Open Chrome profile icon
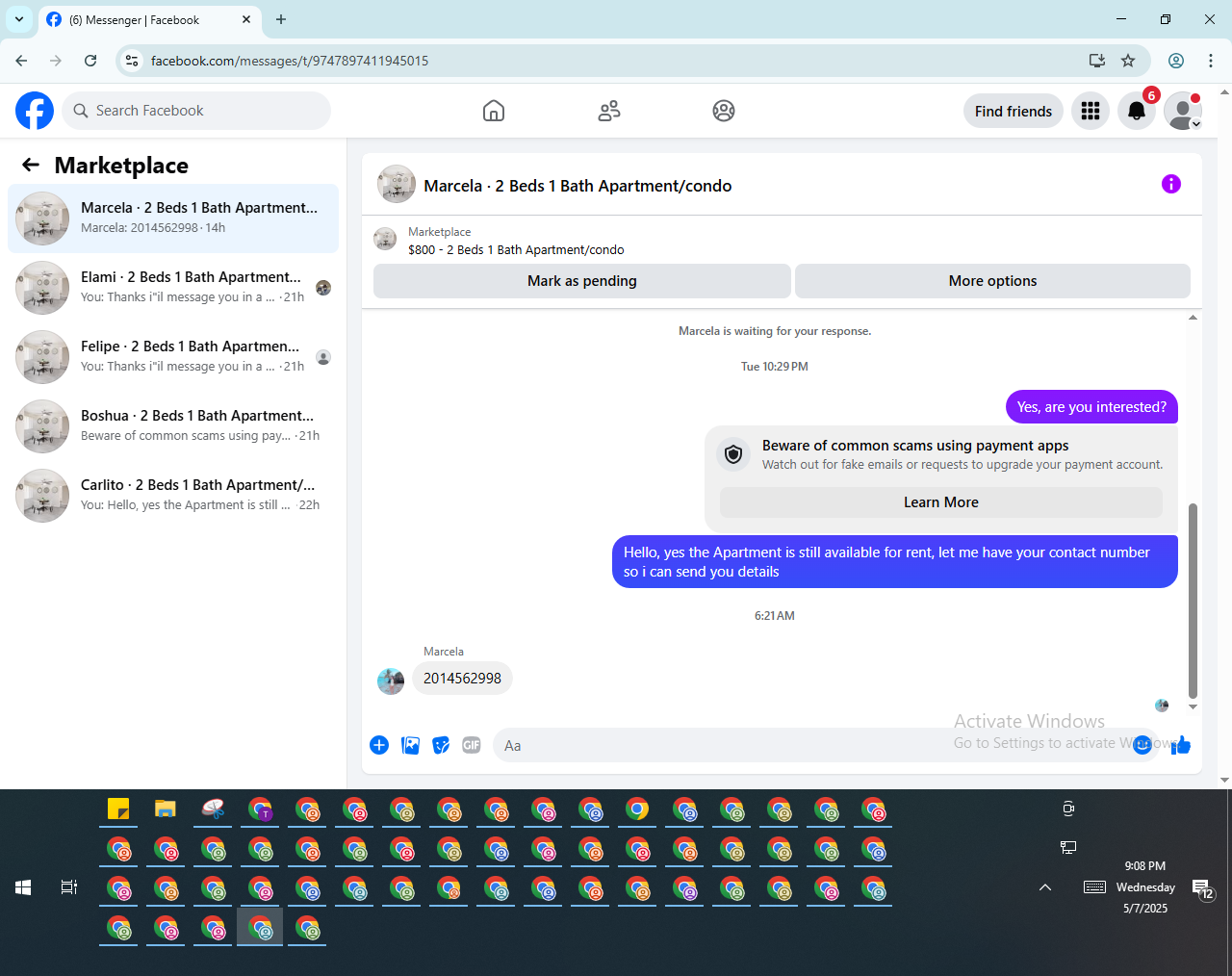The image size is (1232, 976). coord(1176,61)
